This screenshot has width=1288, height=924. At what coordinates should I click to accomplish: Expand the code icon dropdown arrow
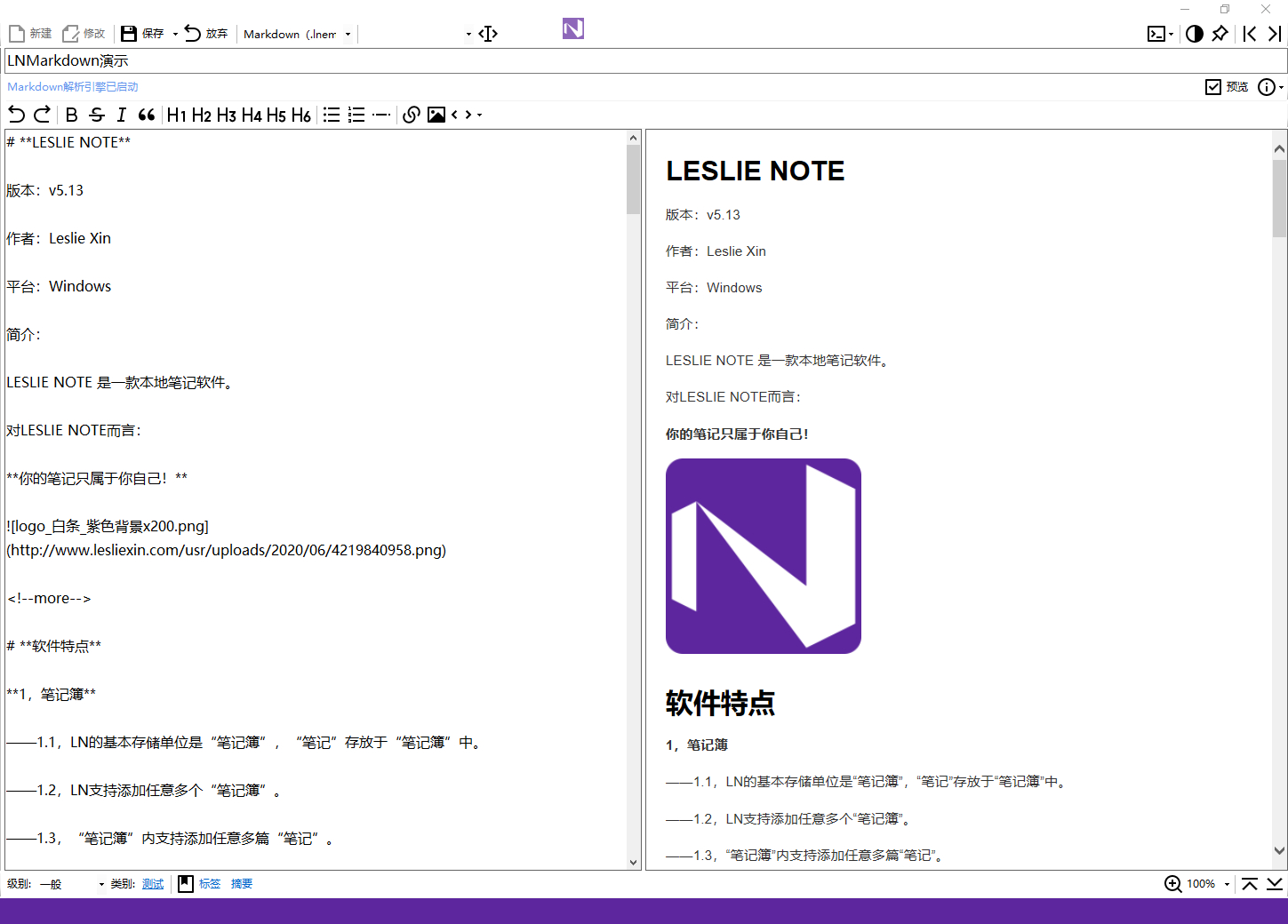[x=479, y=115]
